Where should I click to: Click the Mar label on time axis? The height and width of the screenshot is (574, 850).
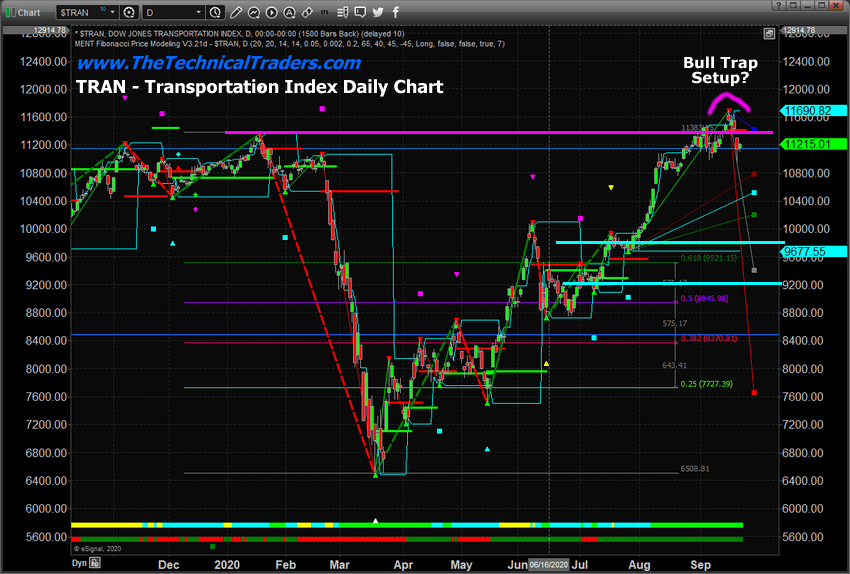(339, 564)
